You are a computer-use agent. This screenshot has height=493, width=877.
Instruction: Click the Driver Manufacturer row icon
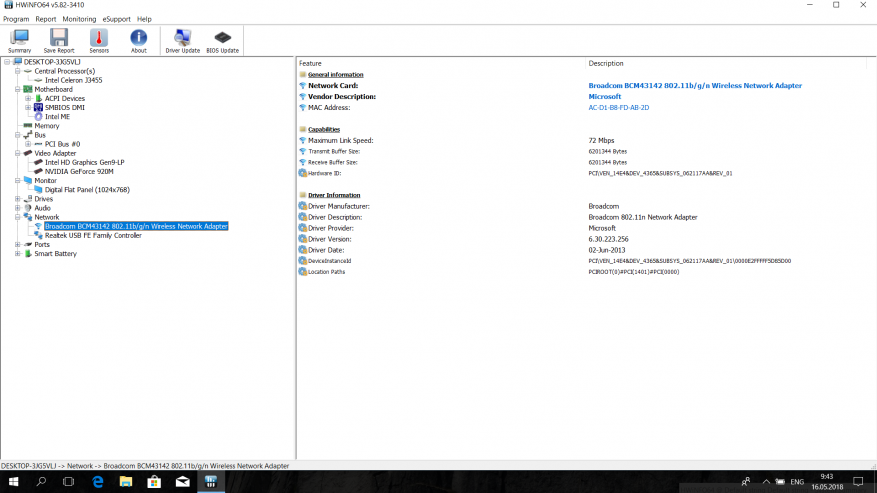(x=303, y=206)
